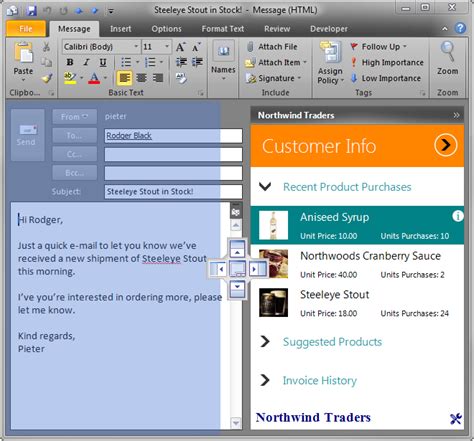Image resolution: width=474 pixels, height=441 pixels.
Task: Grow font size icon
Action: pyautogui.click(x=180, y=47)
